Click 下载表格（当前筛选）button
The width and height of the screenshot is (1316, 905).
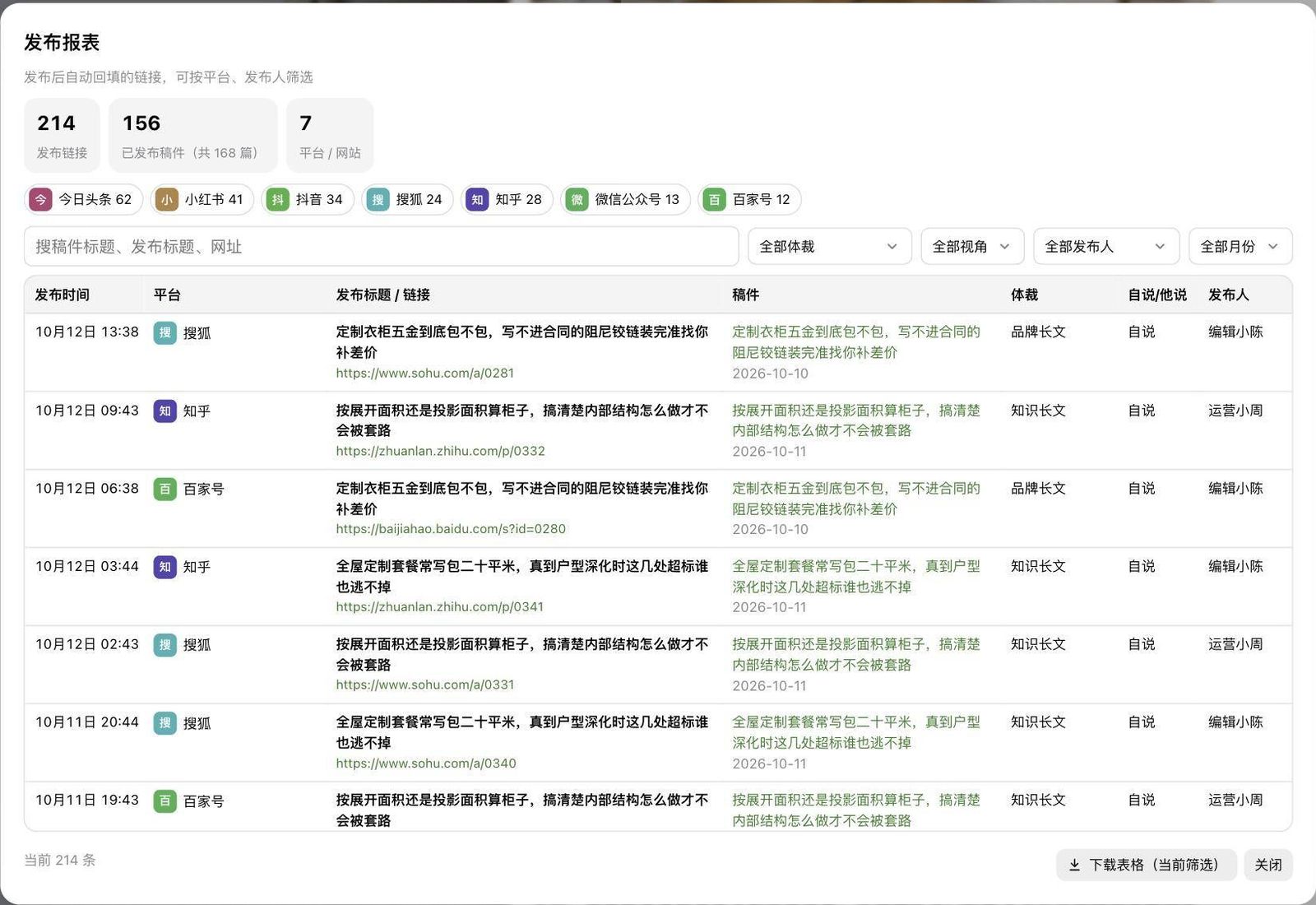pos(1146,865)
